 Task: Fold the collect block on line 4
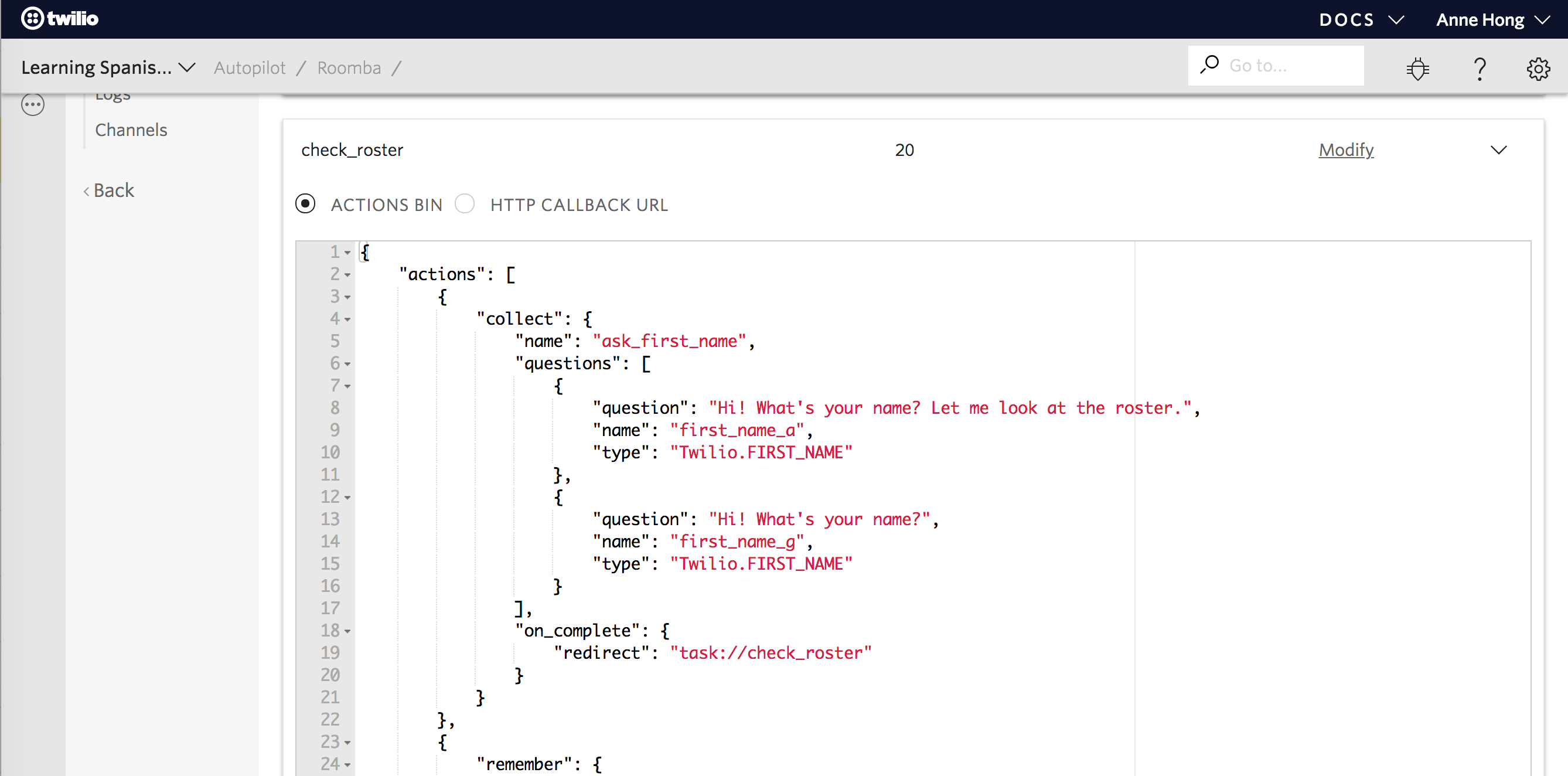pos(347,319)
